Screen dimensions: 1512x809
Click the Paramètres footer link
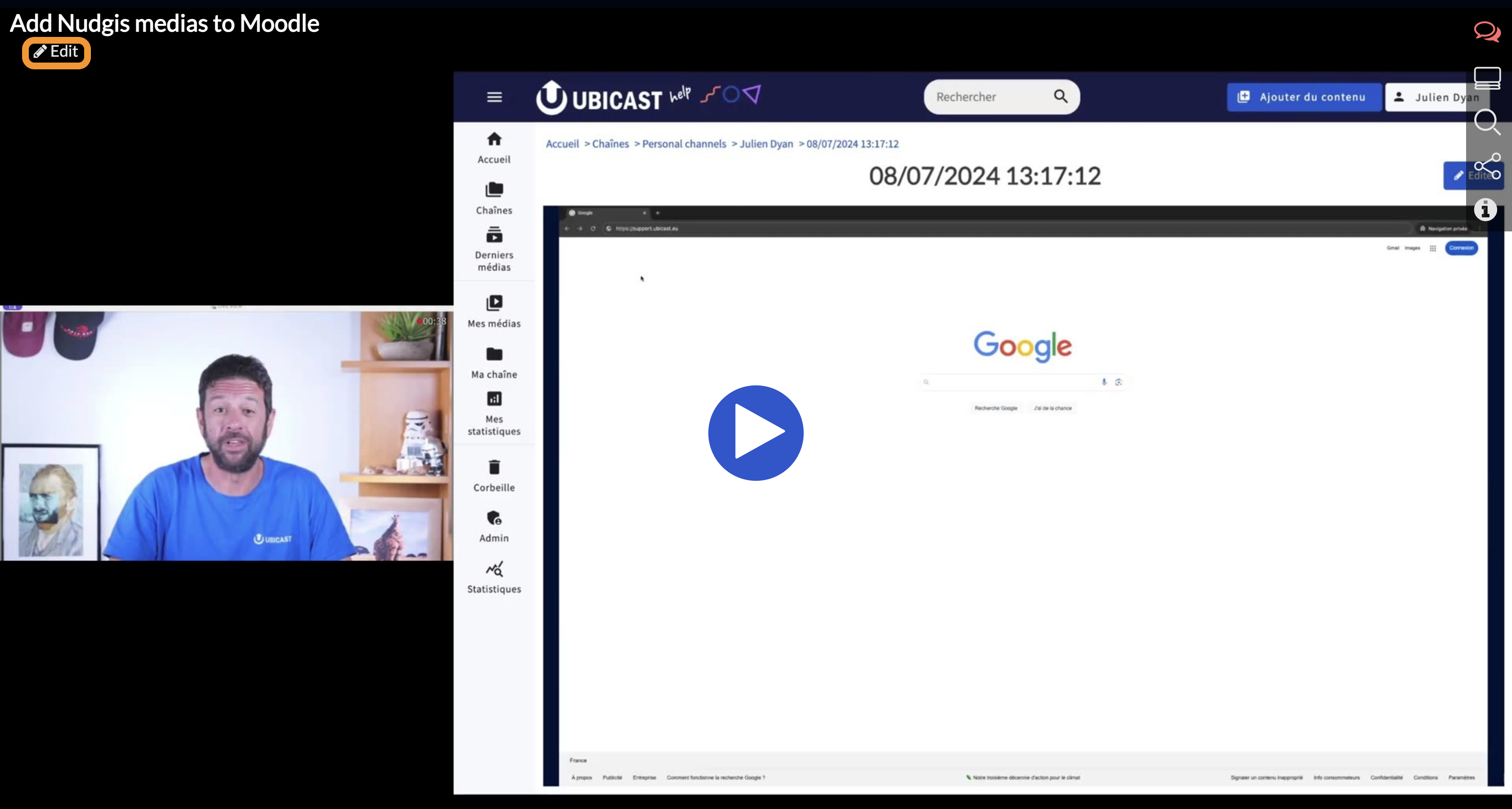(1461, 777)
